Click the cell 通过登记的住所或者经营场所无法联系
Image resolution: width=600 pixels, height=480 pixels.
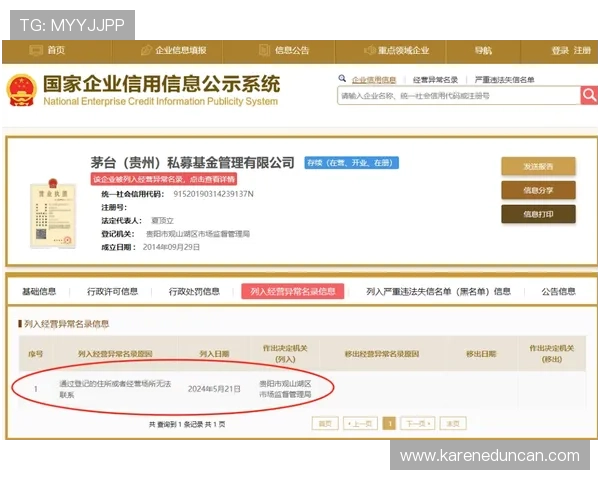115,389
